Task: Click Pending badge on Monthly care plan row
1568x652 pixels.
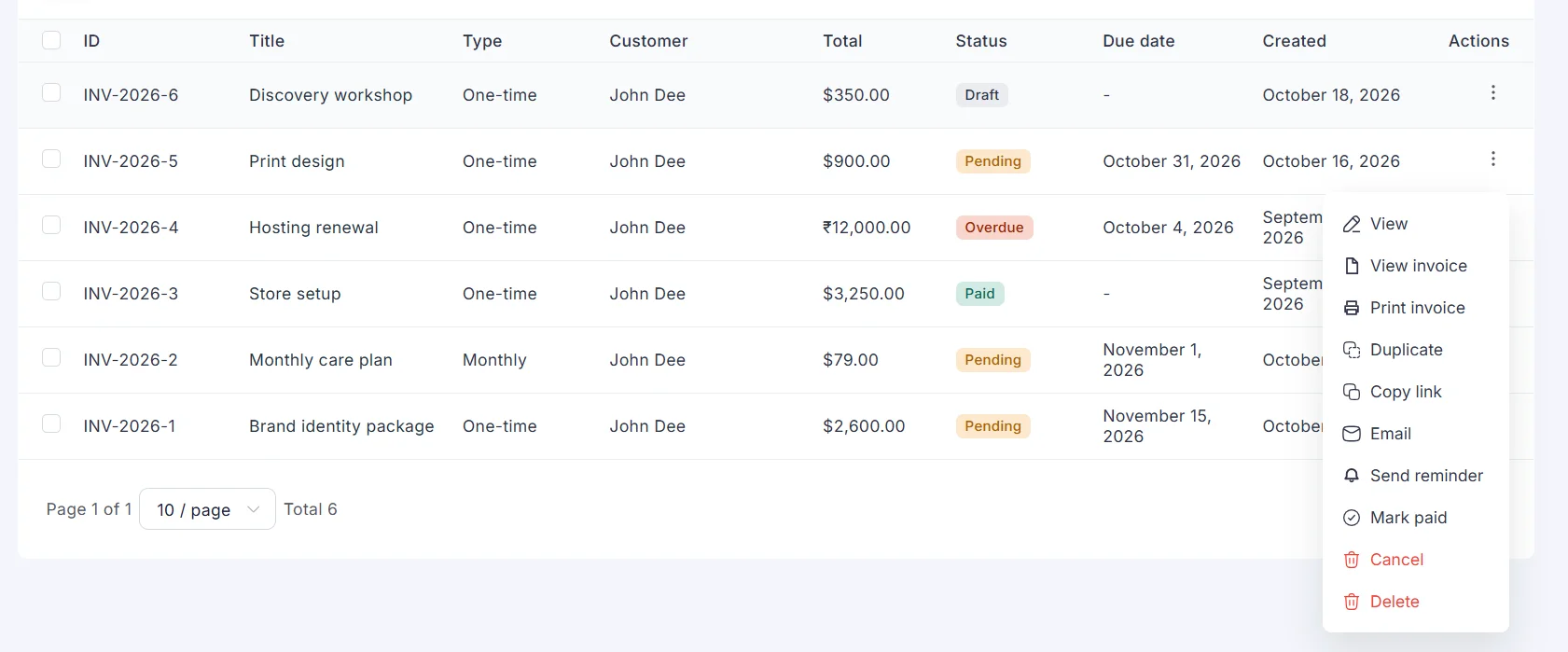Action: click(992, 360)
